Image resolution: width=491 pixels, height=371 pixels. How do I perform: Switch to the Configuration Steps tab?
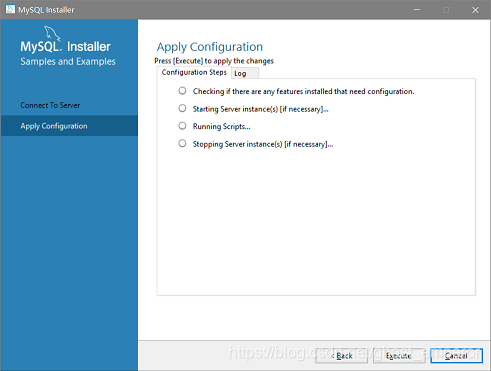pos(194,72)
